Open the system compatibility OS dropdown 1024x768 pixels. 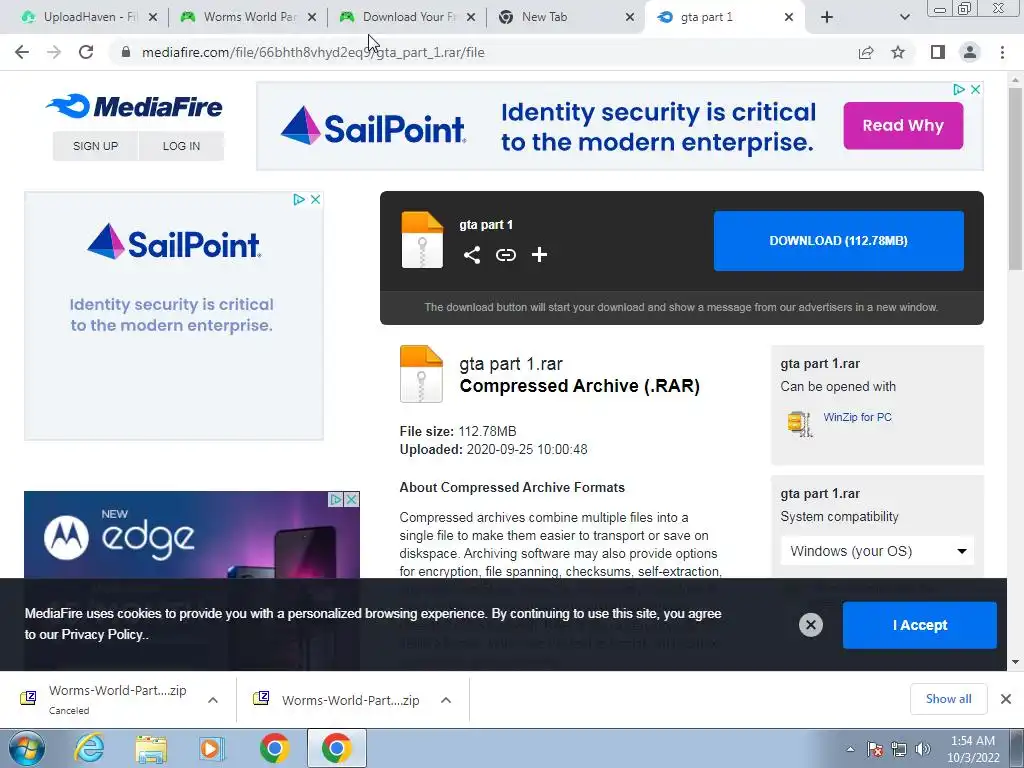pyautogui.click(x=877, y=551)
